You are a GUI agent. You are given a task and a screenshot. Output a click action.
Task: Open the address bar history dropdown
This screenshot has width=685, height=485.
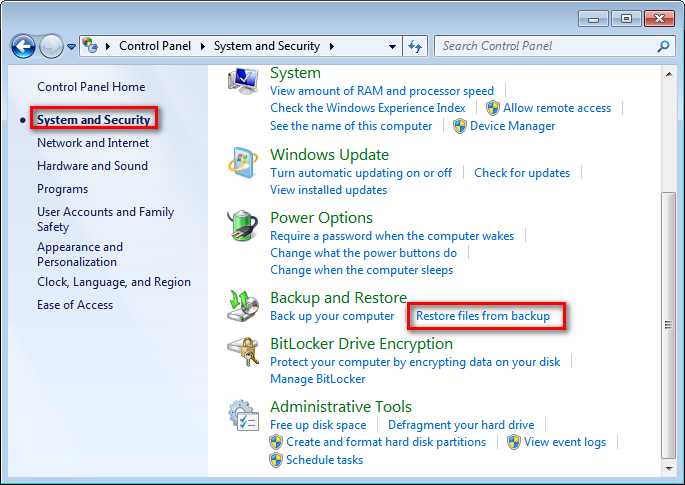[392, 46]
